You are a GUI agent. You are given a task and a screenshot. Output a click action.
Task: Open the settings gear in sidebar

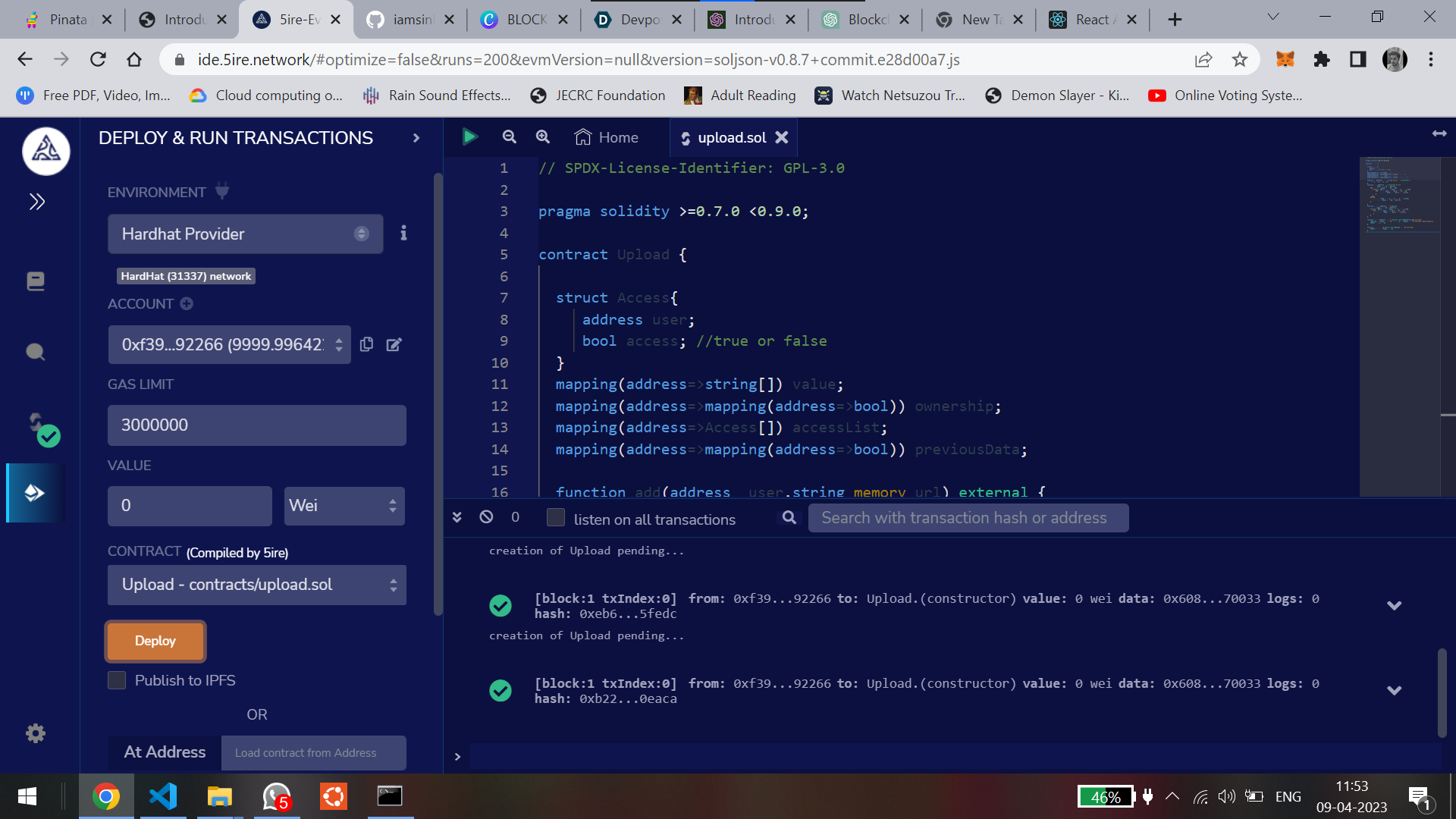click(36, 733)
